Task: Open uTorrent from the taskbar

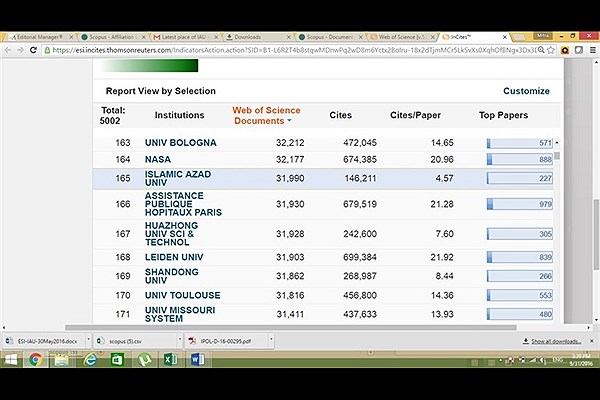Action: click(144, 360)
